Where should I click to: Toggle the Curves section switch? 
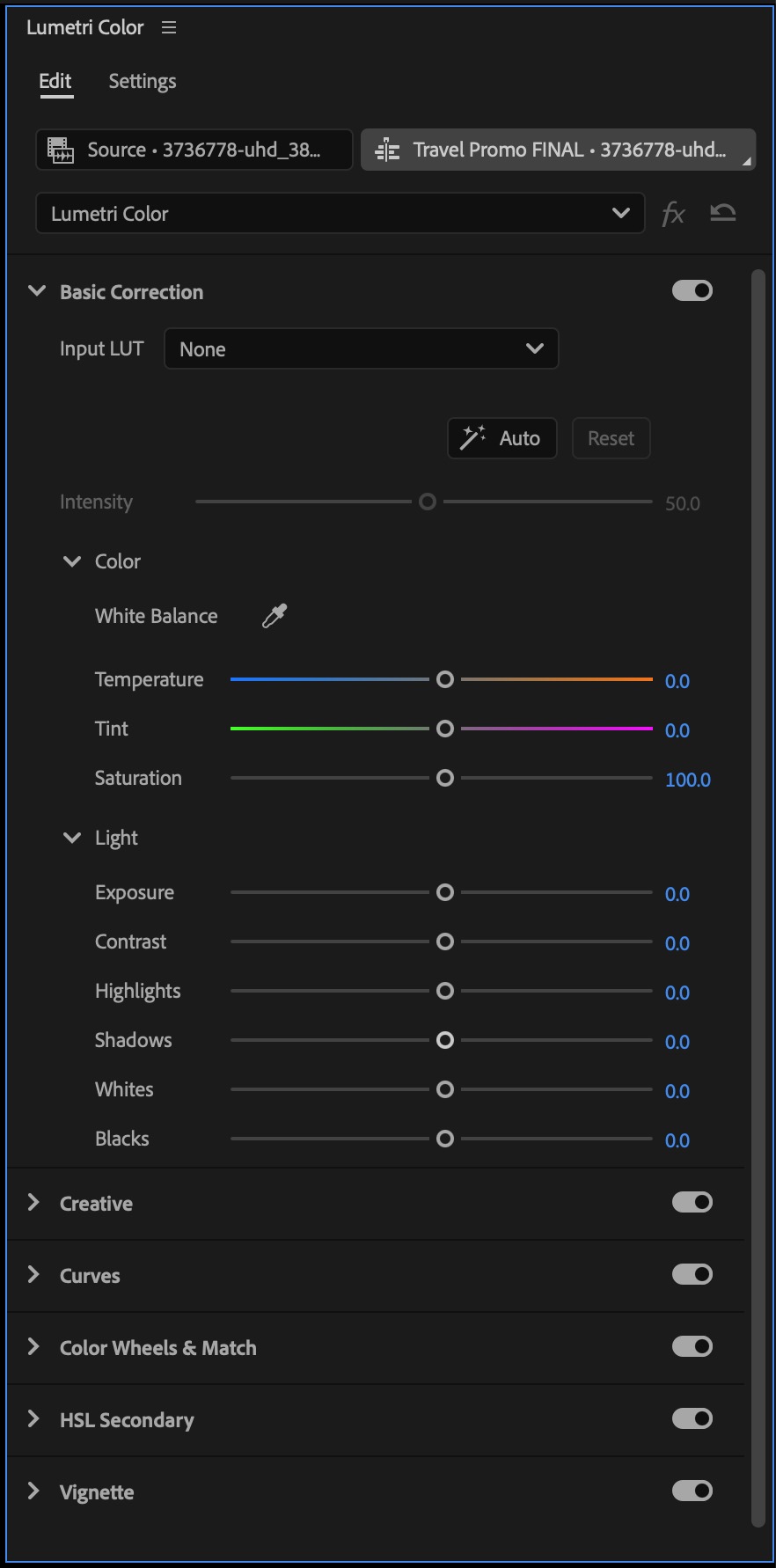692,1274
